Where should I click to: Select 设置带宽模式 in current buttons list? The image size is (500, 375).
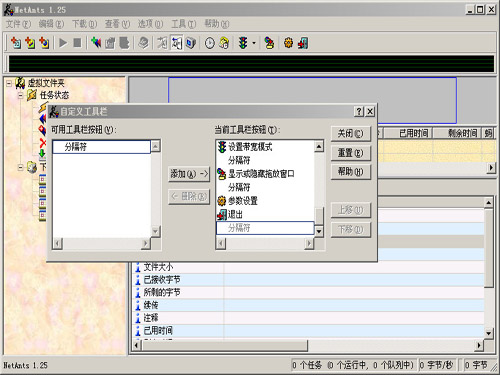click(x=265, y=147)
